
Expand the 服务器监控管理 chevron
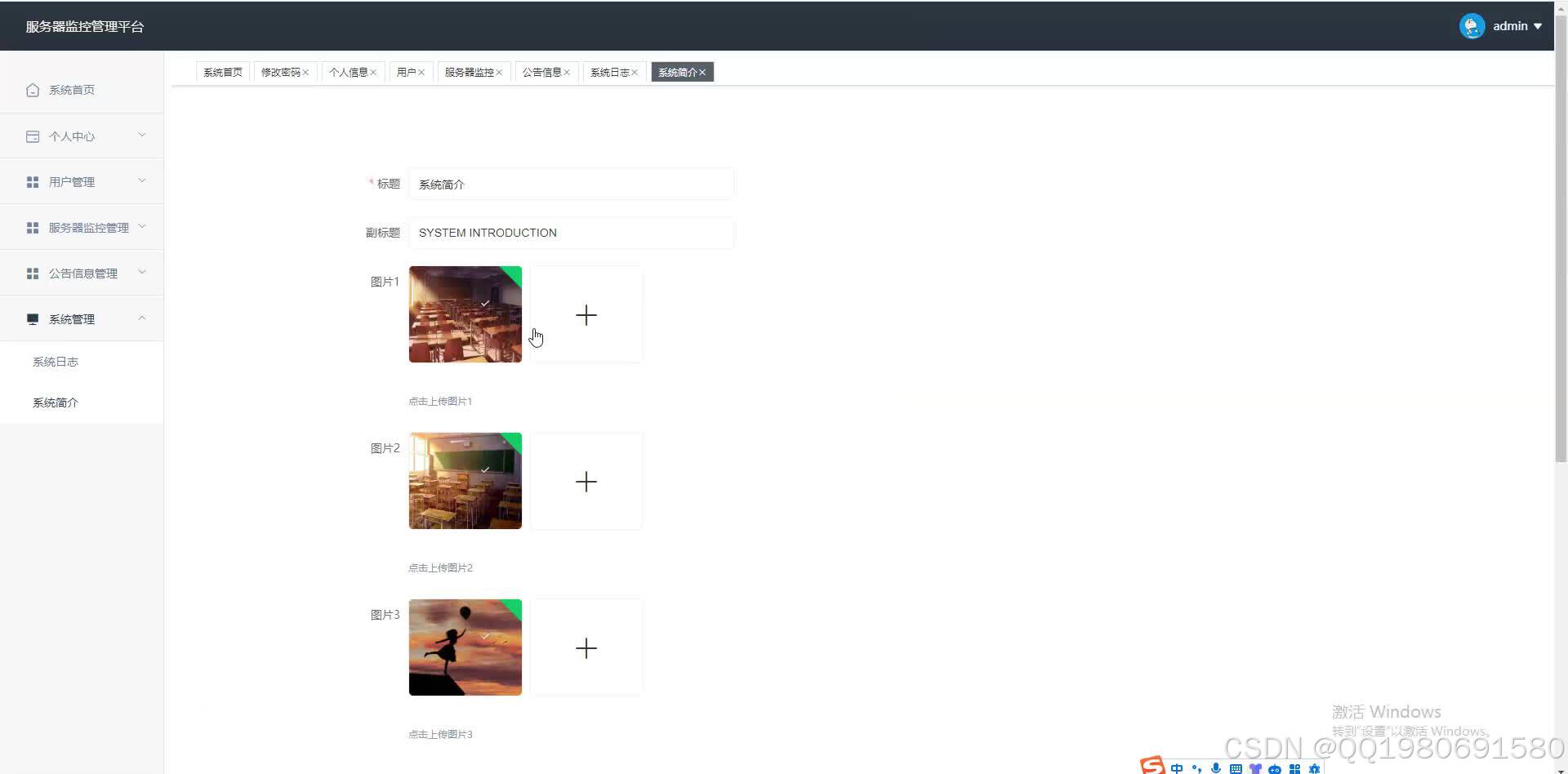click(142, 226)
